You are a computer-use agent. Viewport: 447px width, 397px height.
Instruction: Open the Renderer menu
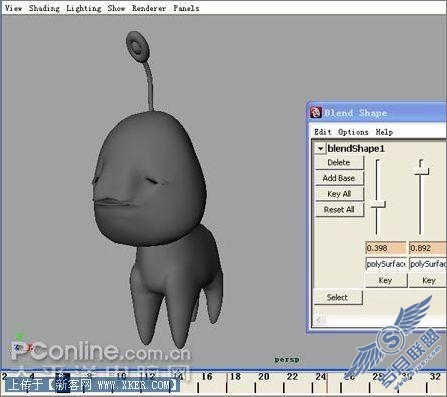click(x=149, y=8)
